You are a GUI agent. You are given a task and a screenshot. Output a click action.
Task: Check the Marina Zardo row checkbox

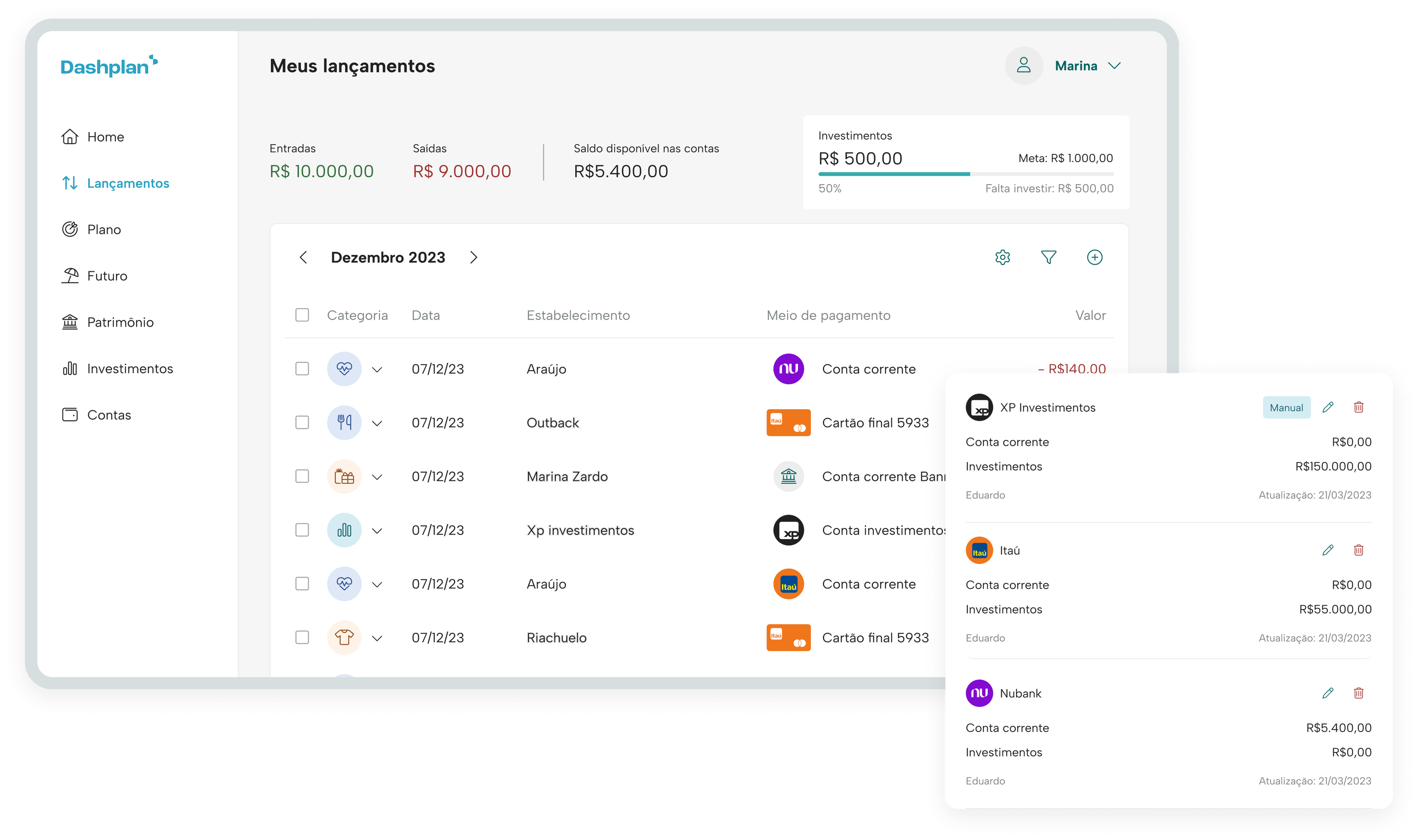click(x=302, y=477)
